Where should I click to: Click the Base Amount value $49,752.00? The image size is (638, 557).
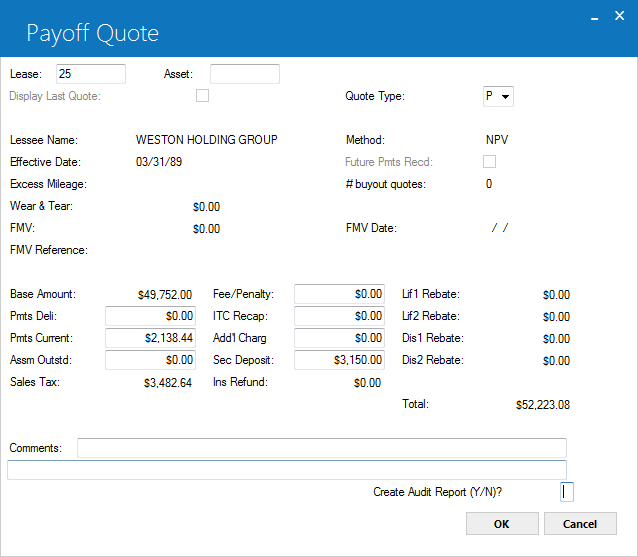coord(165,295)
